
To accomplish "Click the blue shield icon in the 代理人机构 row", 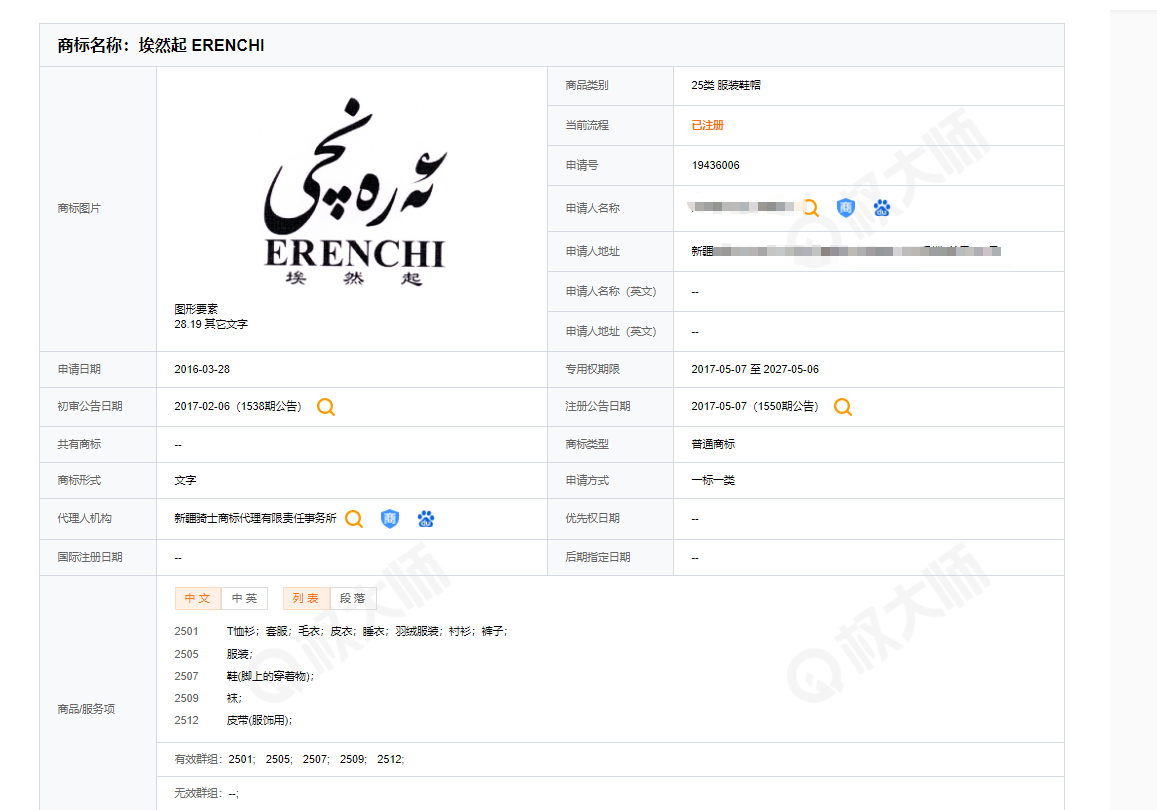I will tap(390, 519).
